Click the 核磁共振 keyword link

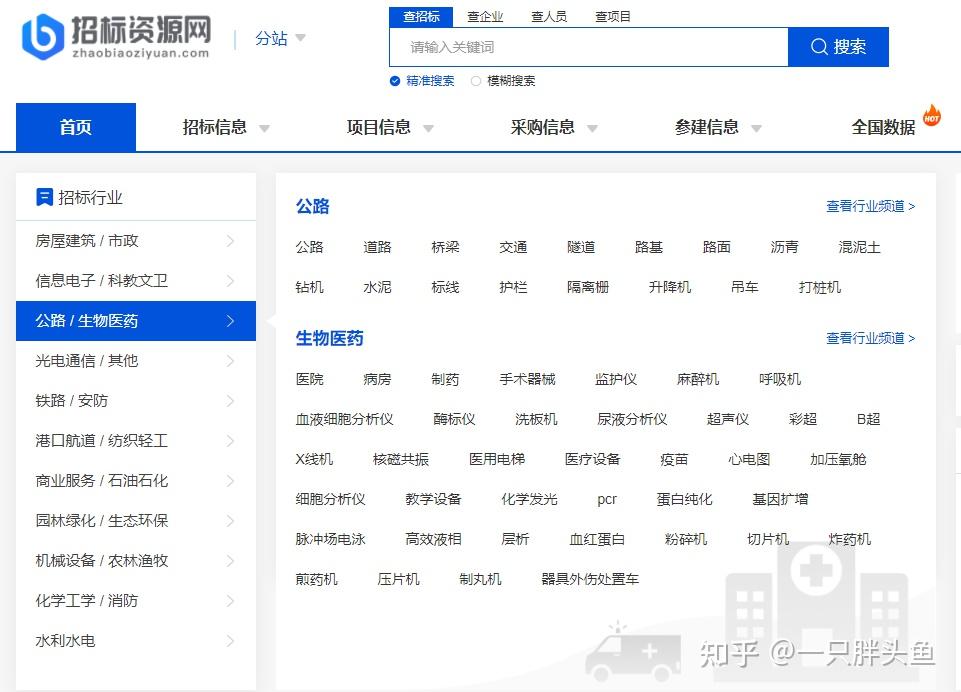coord(401,459)
